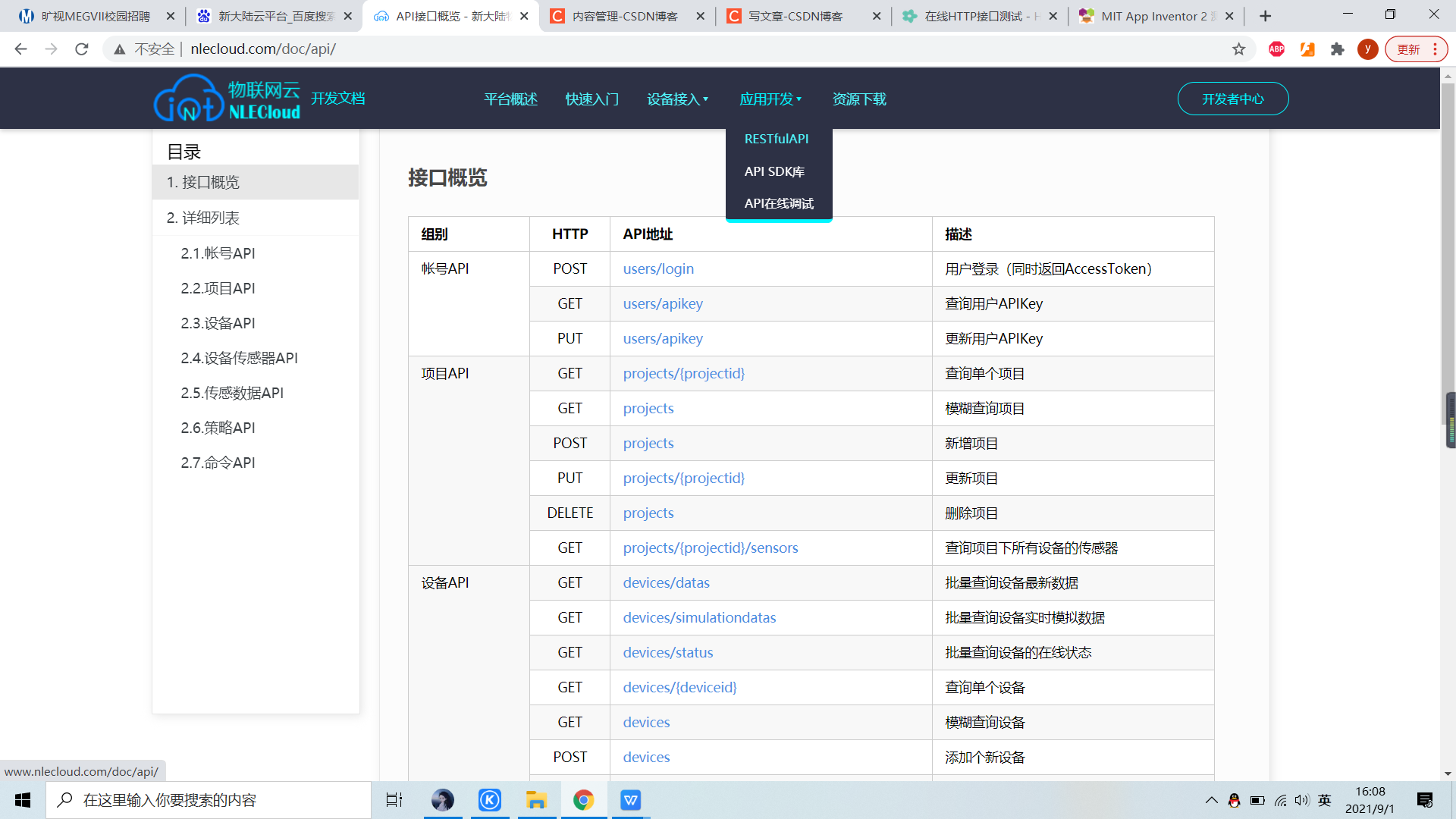Viewport: 1456px width, 819px height.
Task: Open the ABP adblock extension icon
Action: [1277, 49]
